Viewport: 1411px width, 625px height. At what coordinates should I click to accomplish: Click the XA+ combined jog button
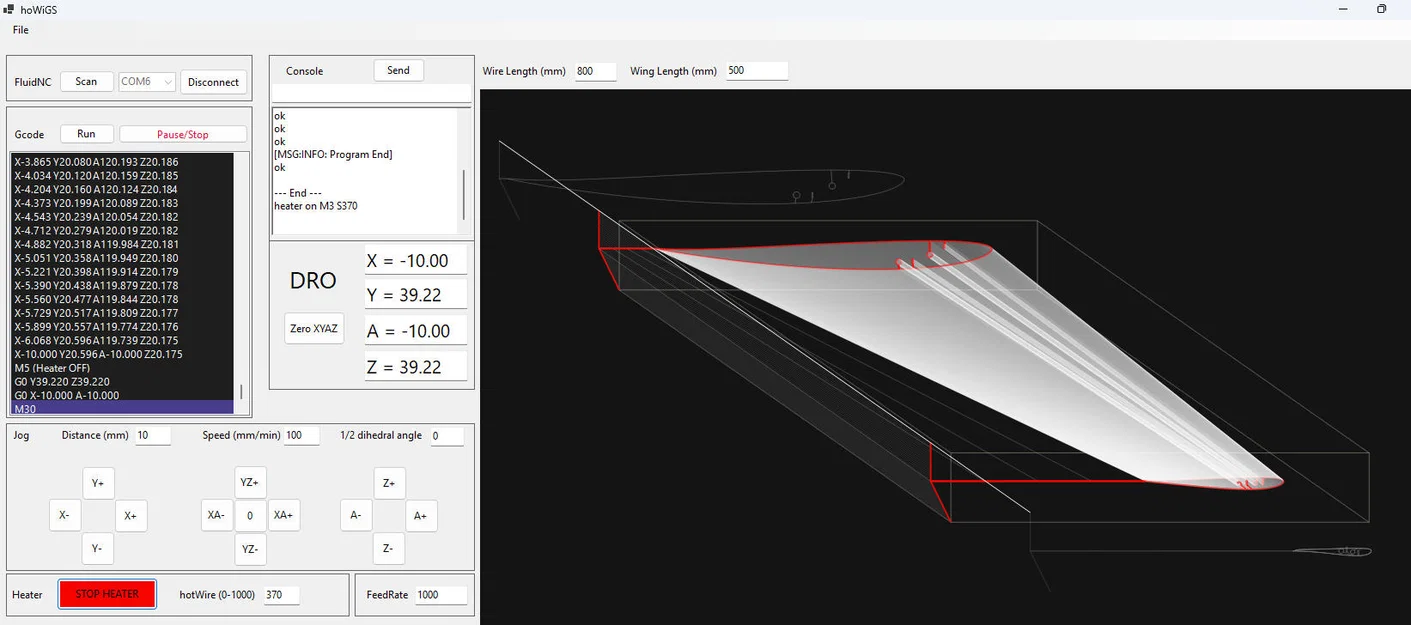283,515
